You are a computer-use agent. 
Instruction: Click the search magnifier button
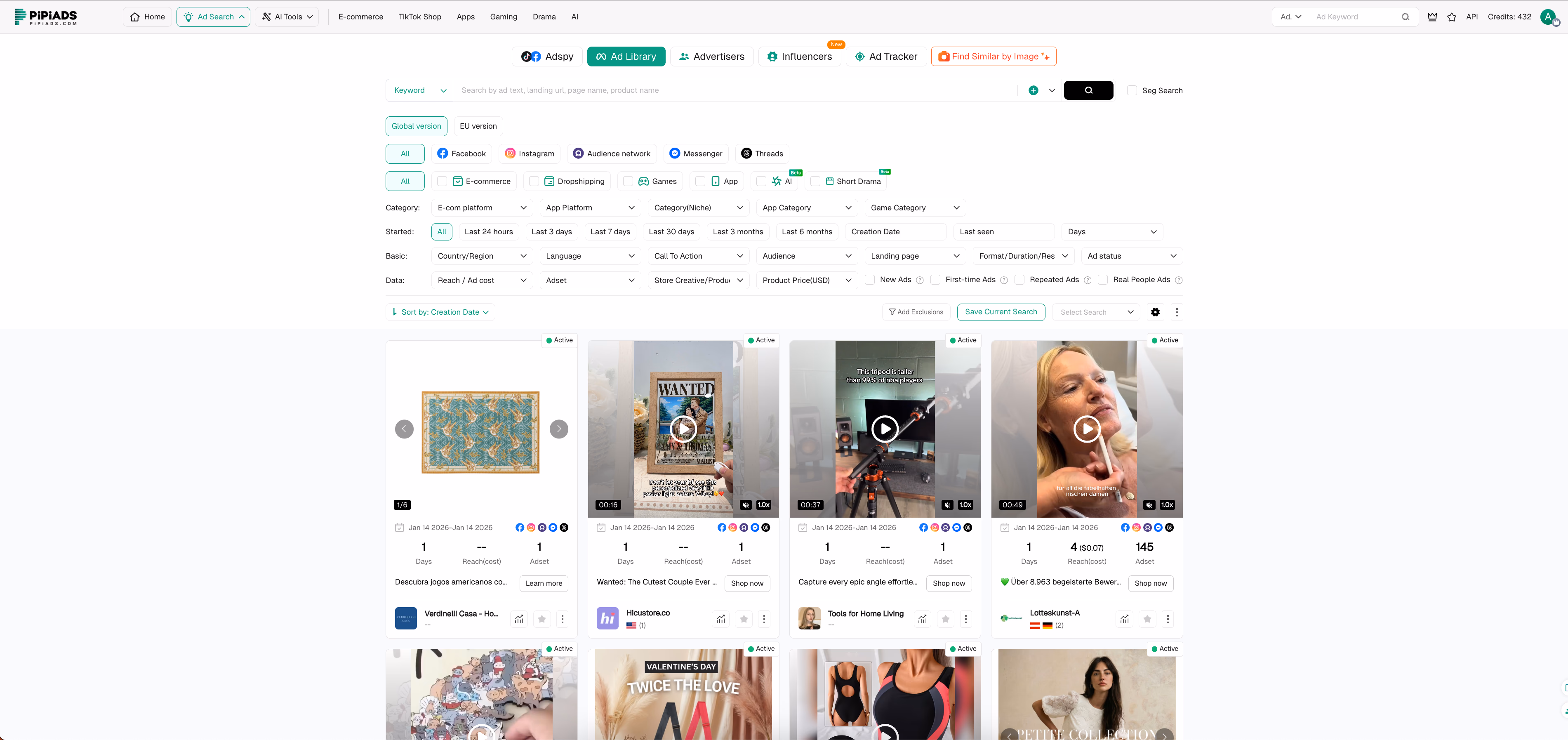tap(1088, 90)
